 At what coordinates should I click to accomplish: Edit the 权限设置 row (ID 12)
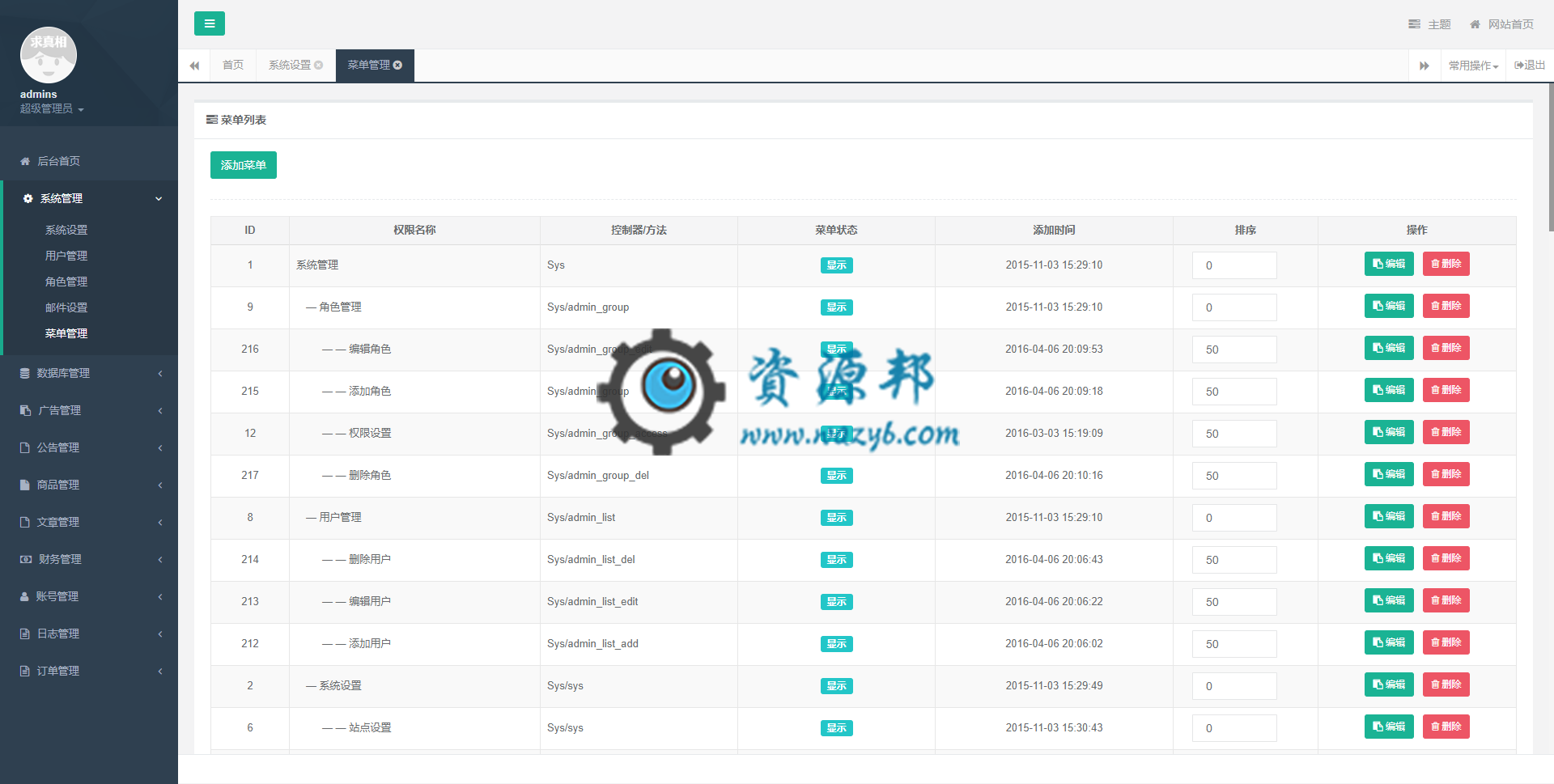[1389, 432]
